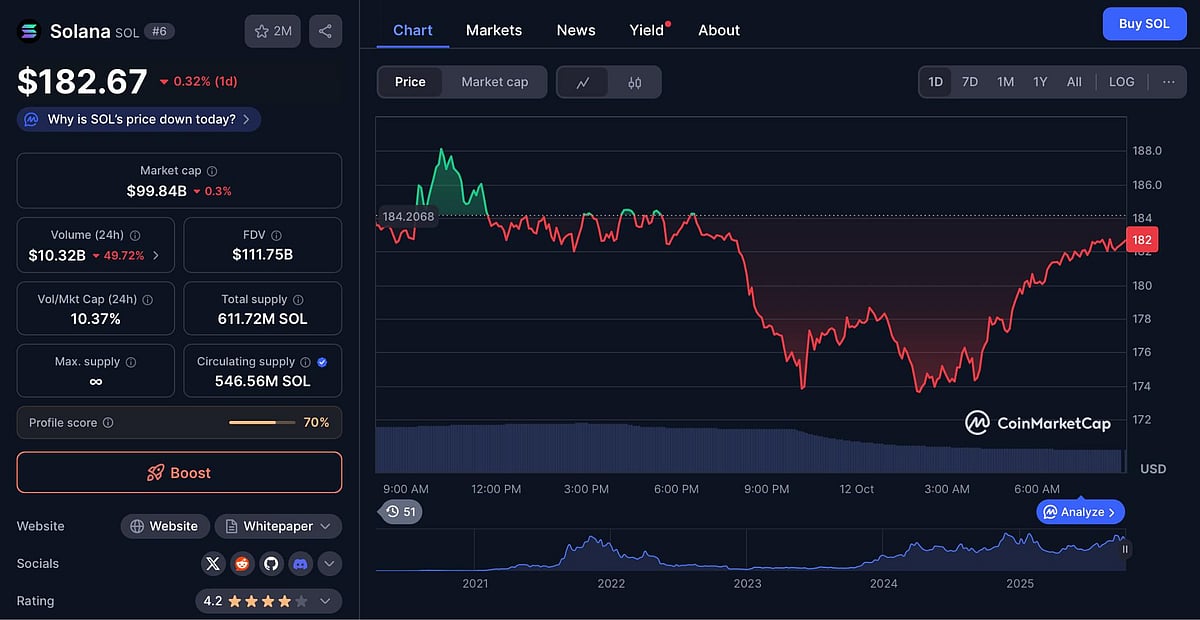Open Solana's Discord server
Image resolution: width=1200 pixels, height=620 pixels.
[300, 563]
